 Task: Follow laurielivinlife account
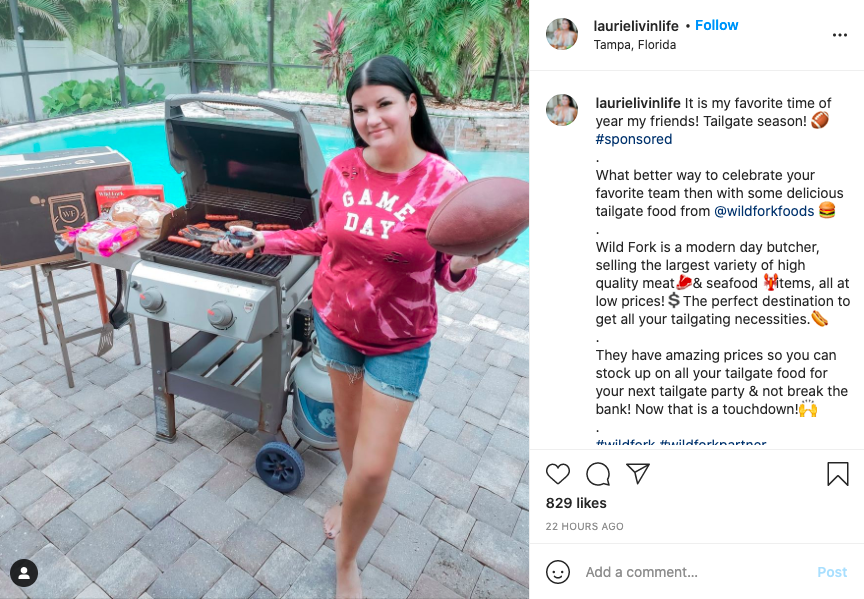716,25
